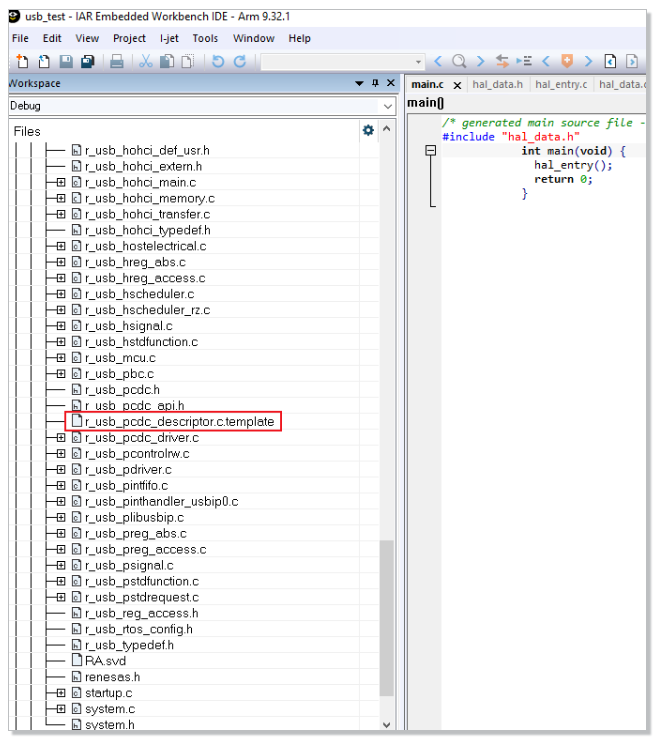Expand r_usb_hohci_memory.c tree node
Screen dimensions: 659x743
point(61,199)
